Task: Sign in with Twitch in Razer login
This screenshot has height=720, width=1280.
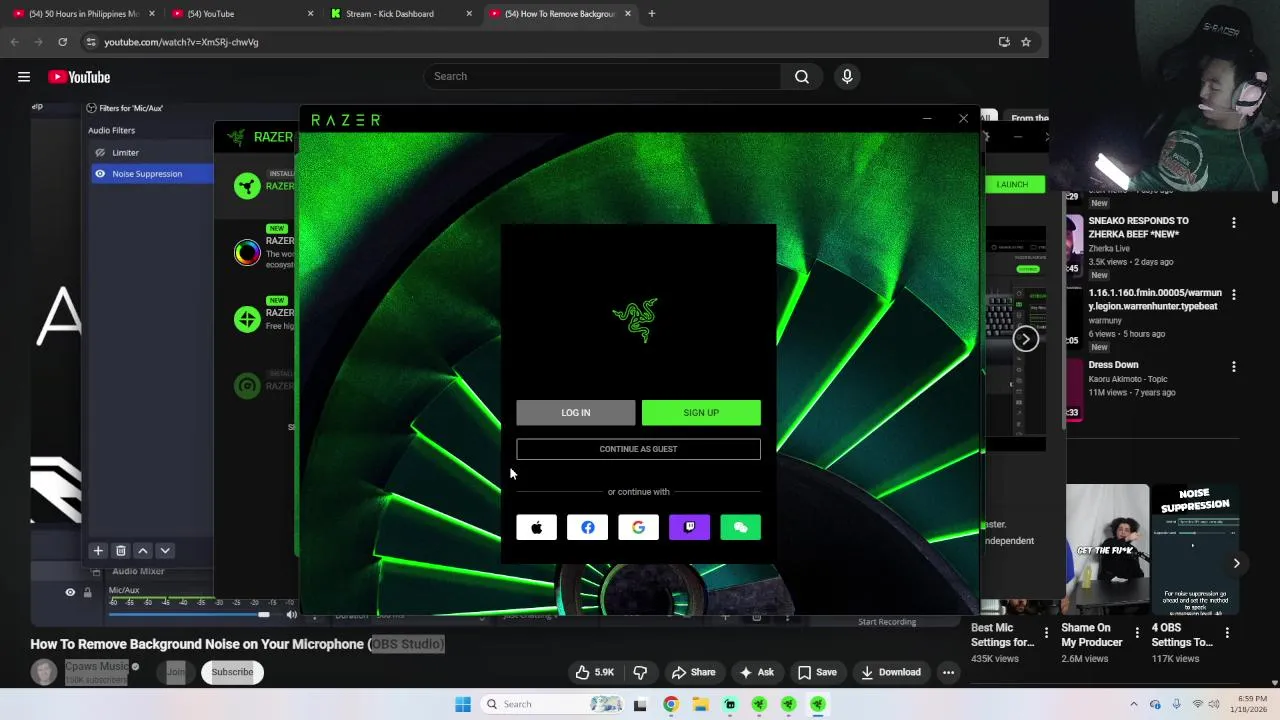Action: (689, 527)
